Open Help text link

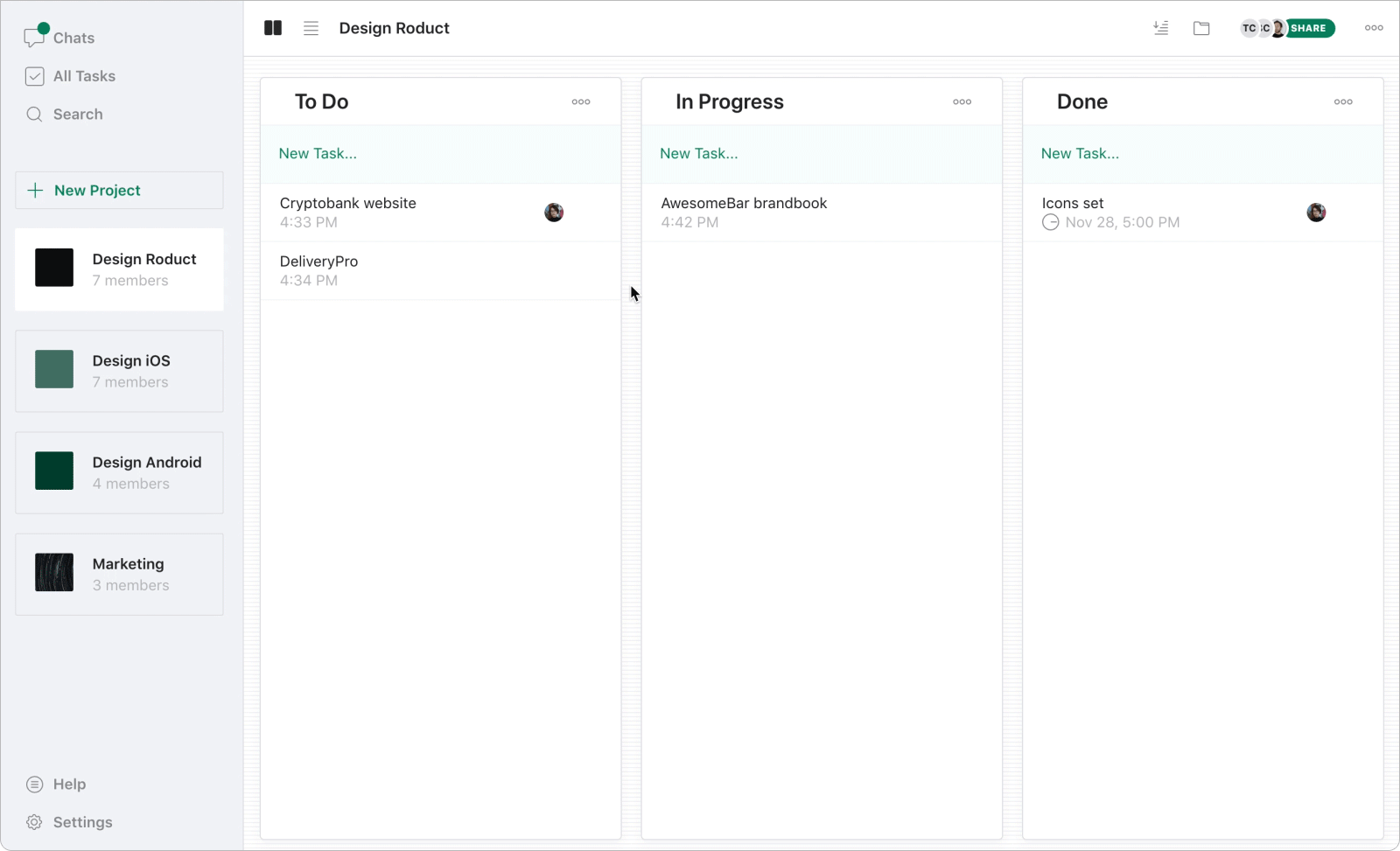[x=69, y=785]
